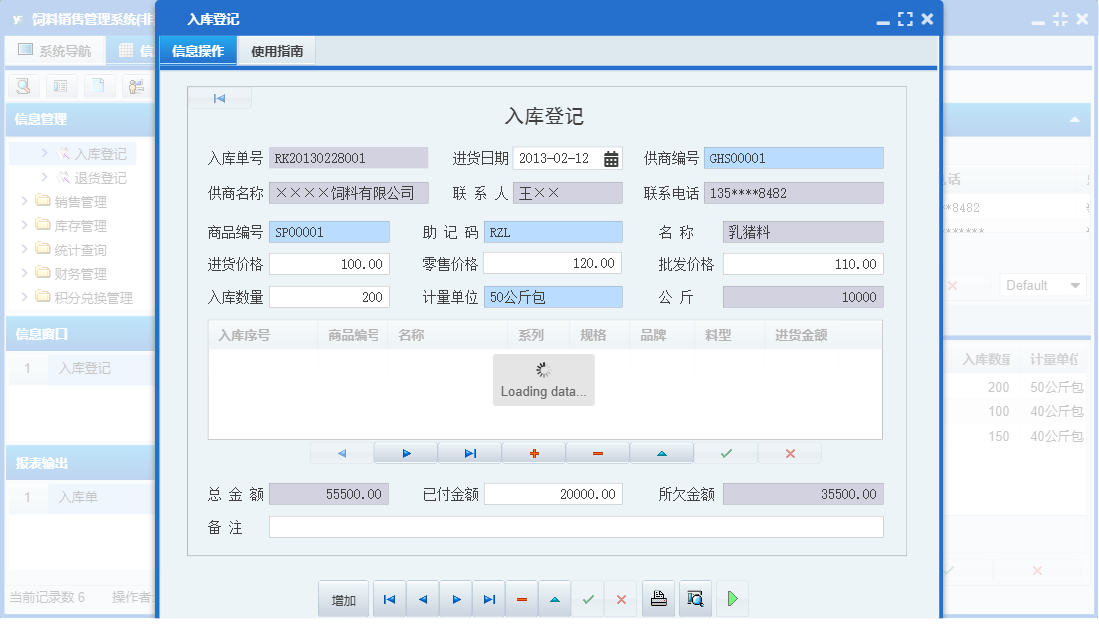1099x625 pixels.
Task: Click the red minus icon to remove a row
Action: coord(597,453)
